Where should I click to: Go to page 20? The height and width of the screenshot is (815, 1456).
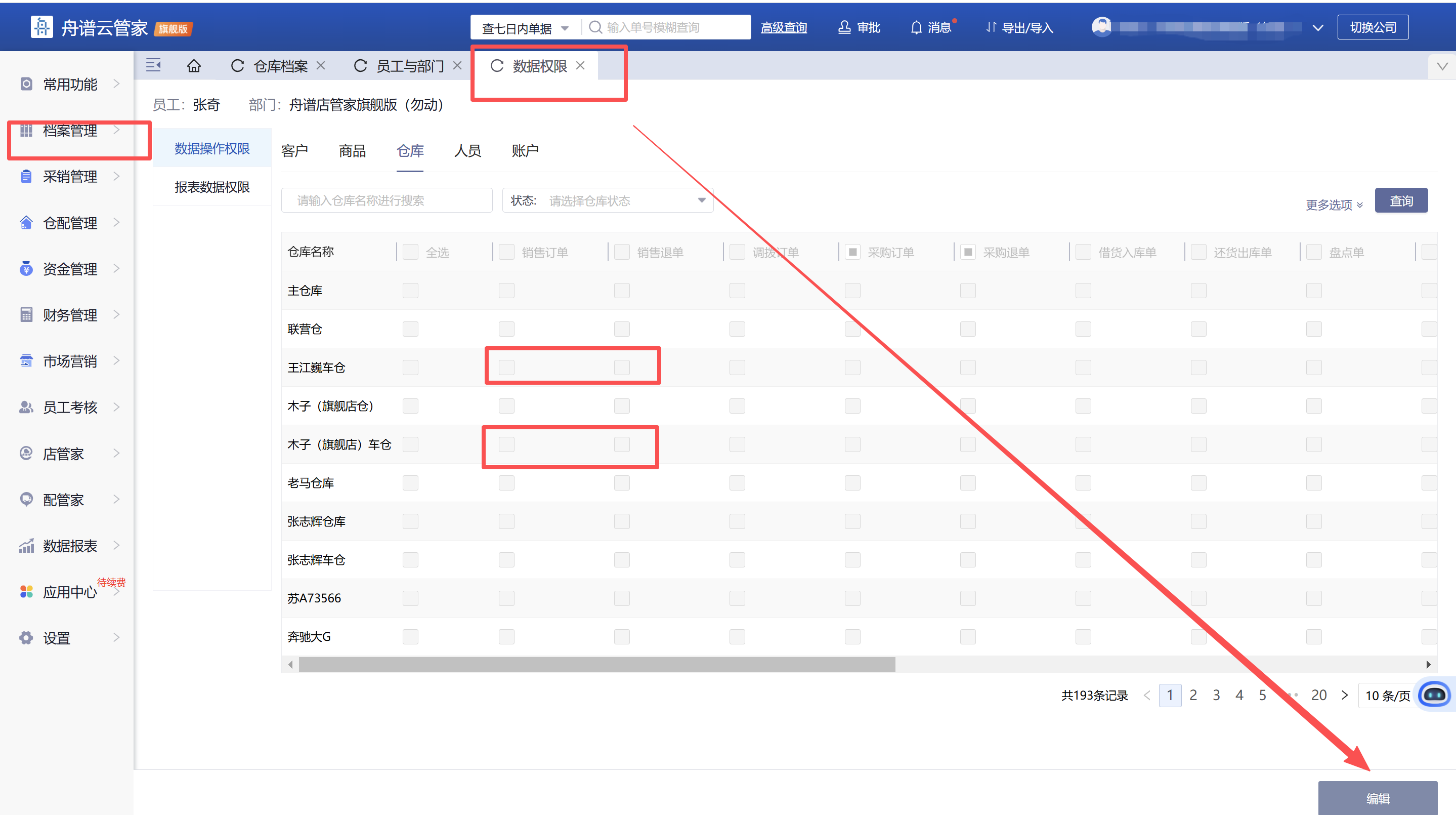1319,695
